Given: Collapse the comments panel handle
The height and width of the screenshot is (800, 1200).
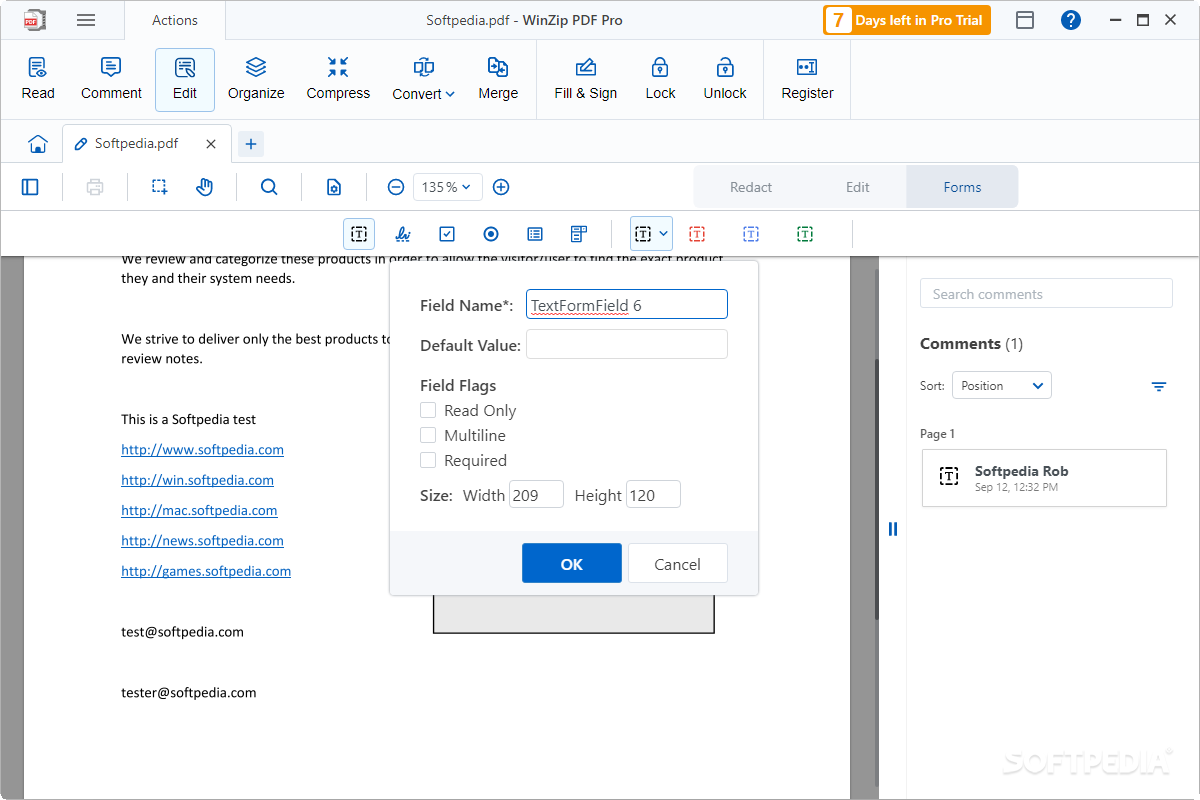Looking at the screenshot, I should click(x=893, y=529).
